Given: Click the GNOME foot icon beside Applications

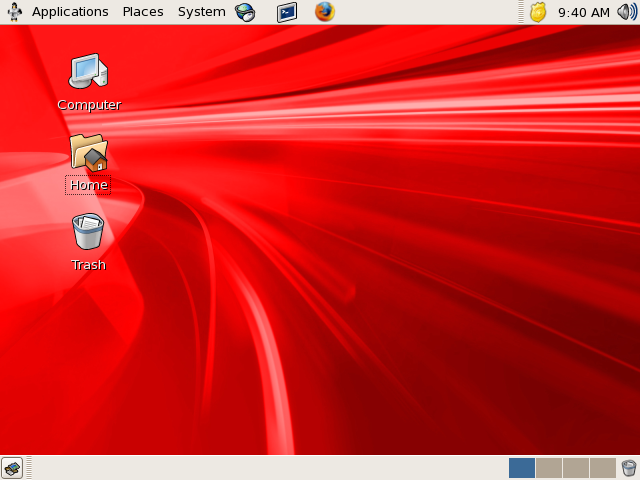Looking at the screenshot, I should click(x=14, y=12).
